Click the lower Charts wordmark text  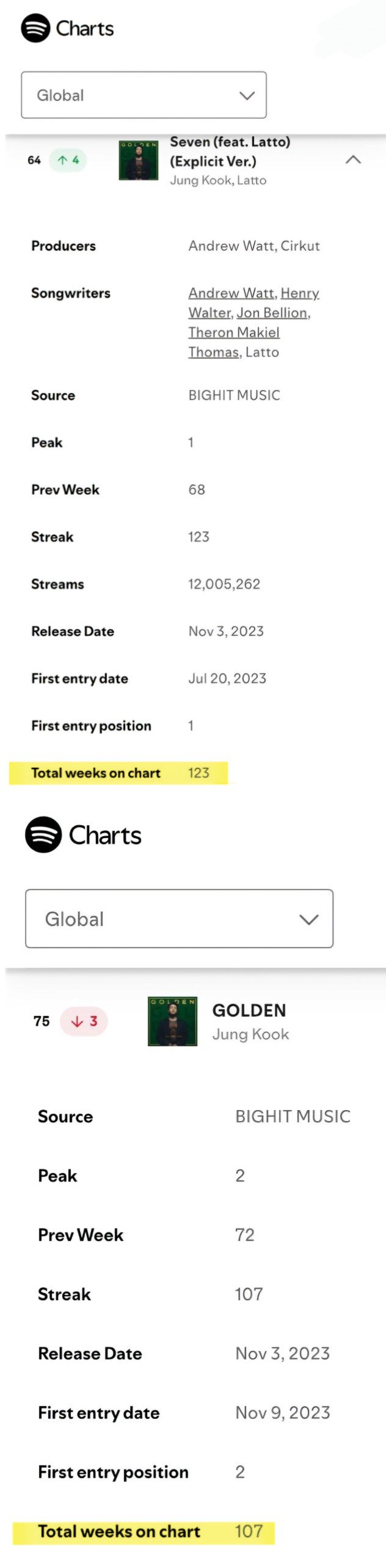click(x=105, y=836)
